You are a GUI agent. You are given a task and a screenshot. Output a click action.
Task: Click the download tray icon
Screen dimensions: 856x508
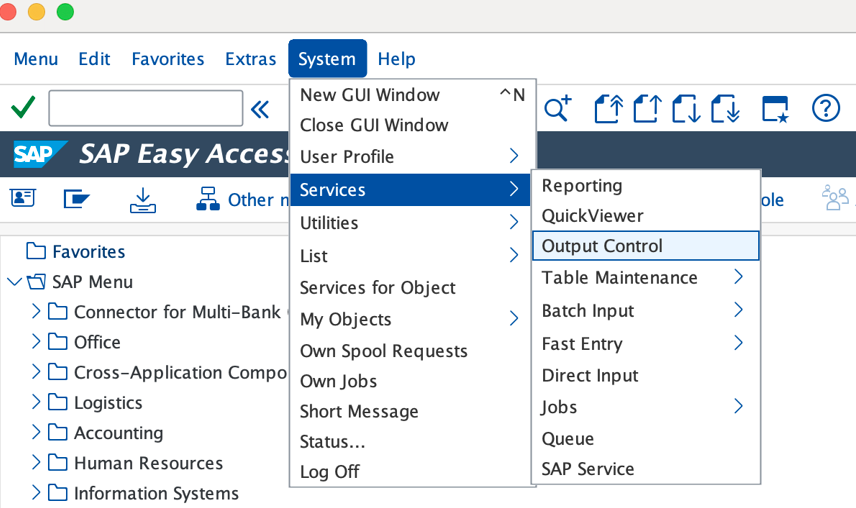(x=143, y=200)
